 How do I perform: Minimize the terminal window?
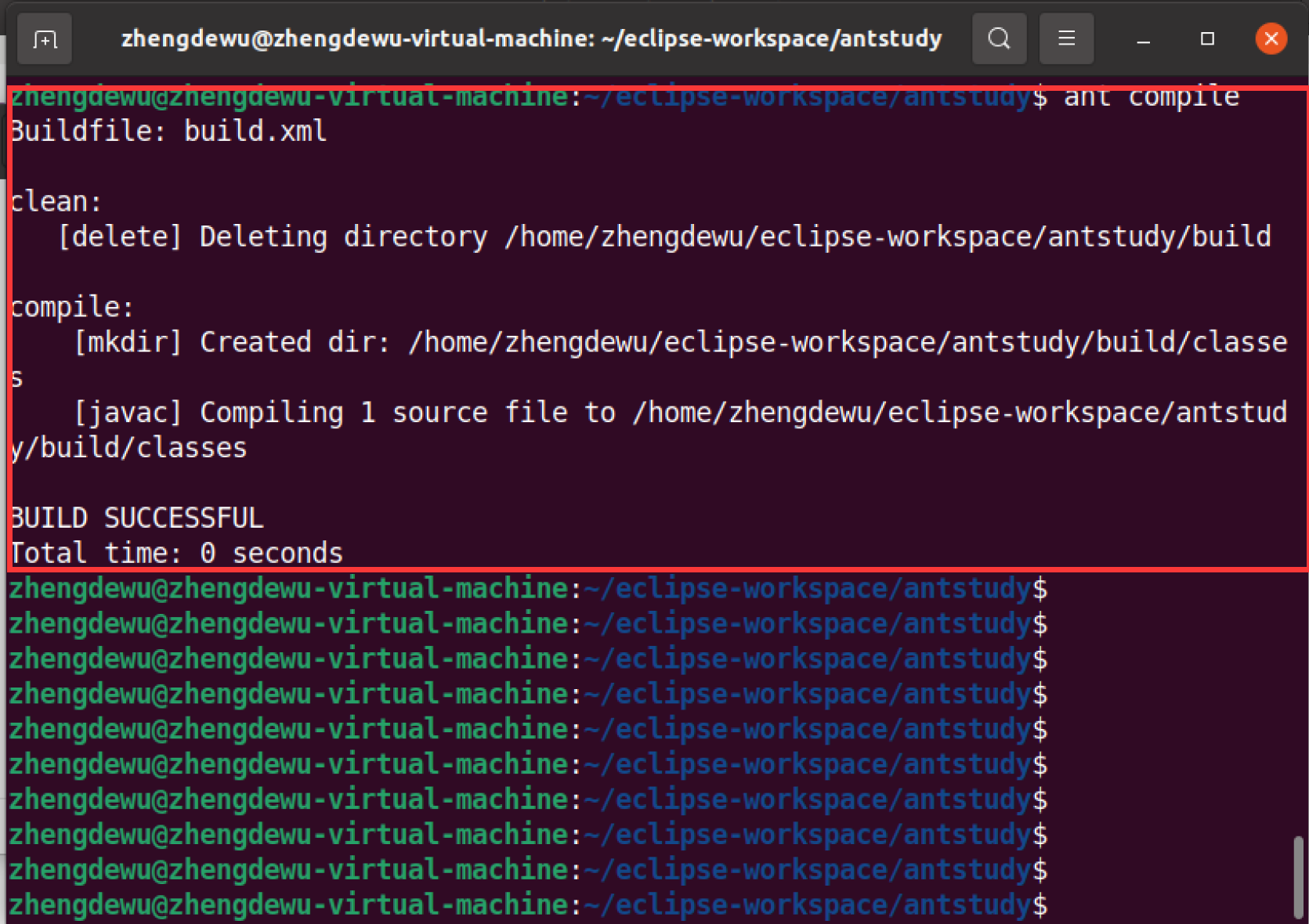(1143, 39)
